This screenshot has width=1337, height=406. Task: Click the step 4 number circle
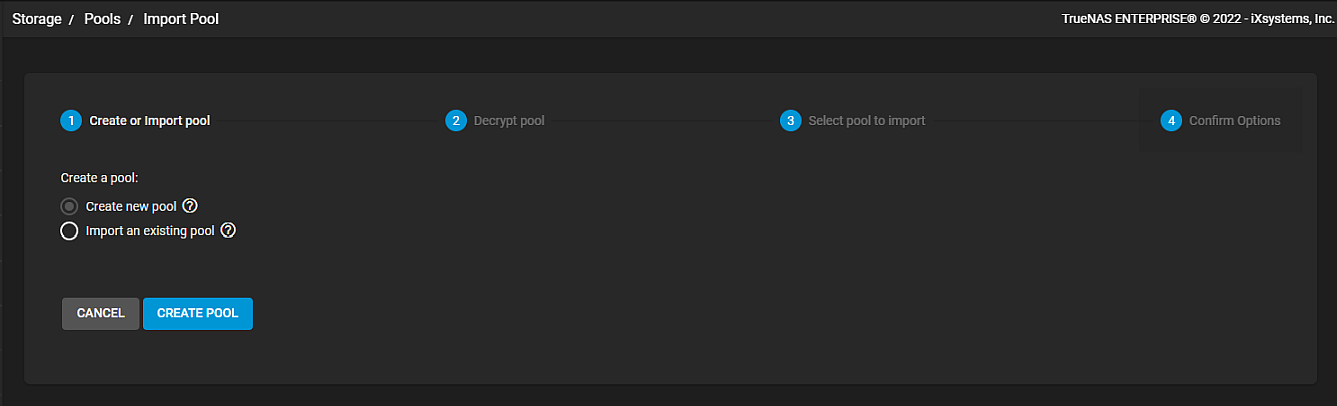[1170, 121]
